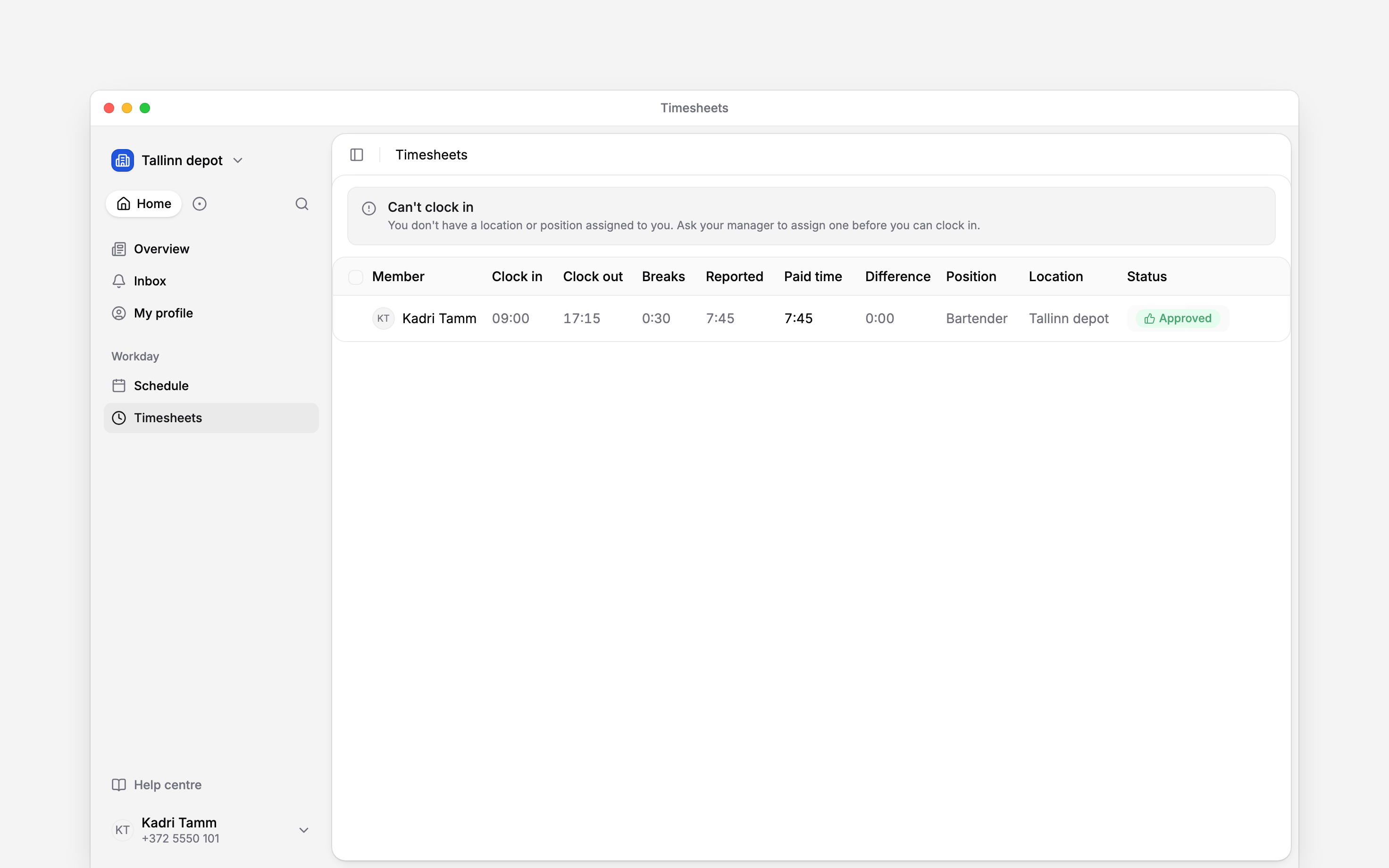Click the Paid time column header
This screenshot has width=1389, height=868.
point(813,277)
